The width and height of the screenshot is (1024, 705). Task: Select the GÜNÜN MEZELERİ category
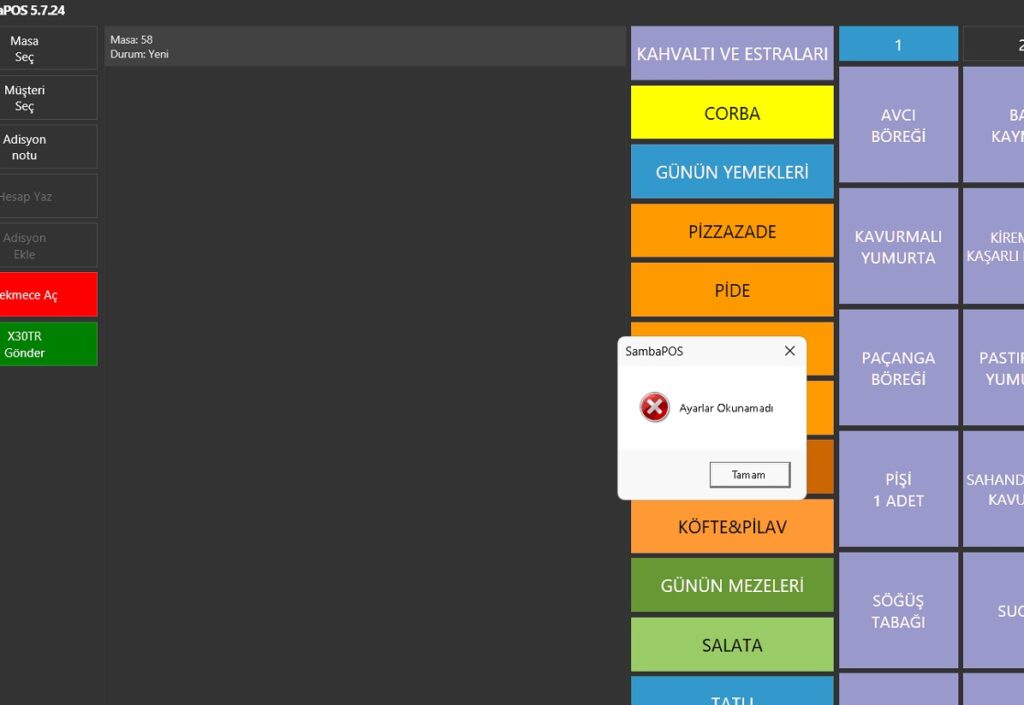click(x=732, y=585)
